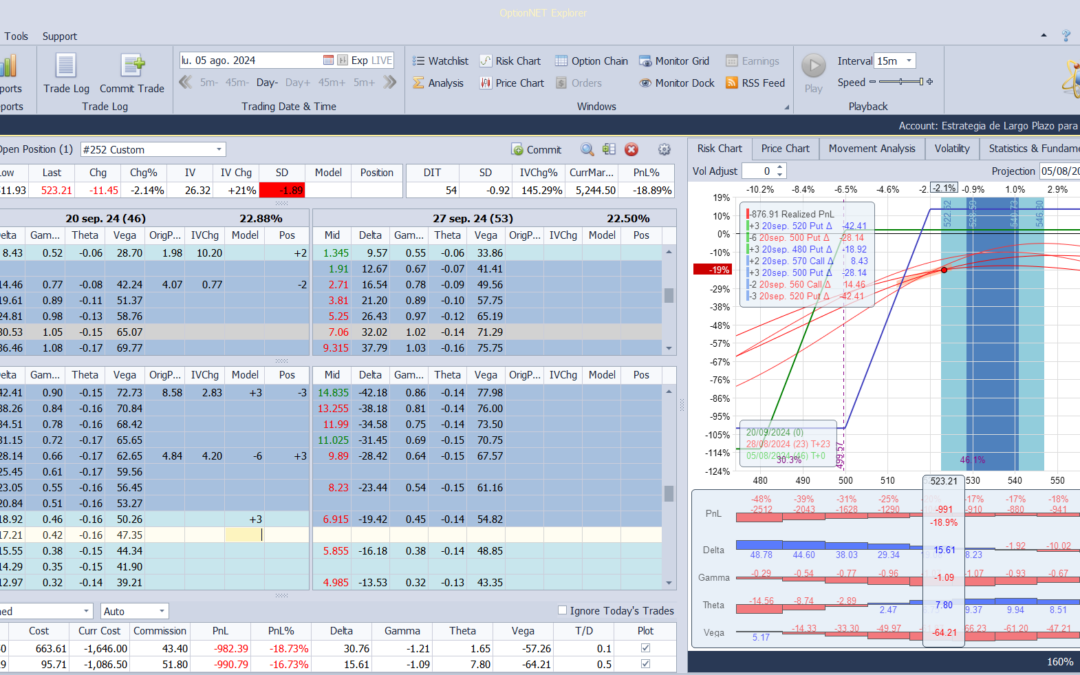1080x675 pixels.
Task: Decrease the Vol Adjust value with the down arrow
Action: point(780,174)
